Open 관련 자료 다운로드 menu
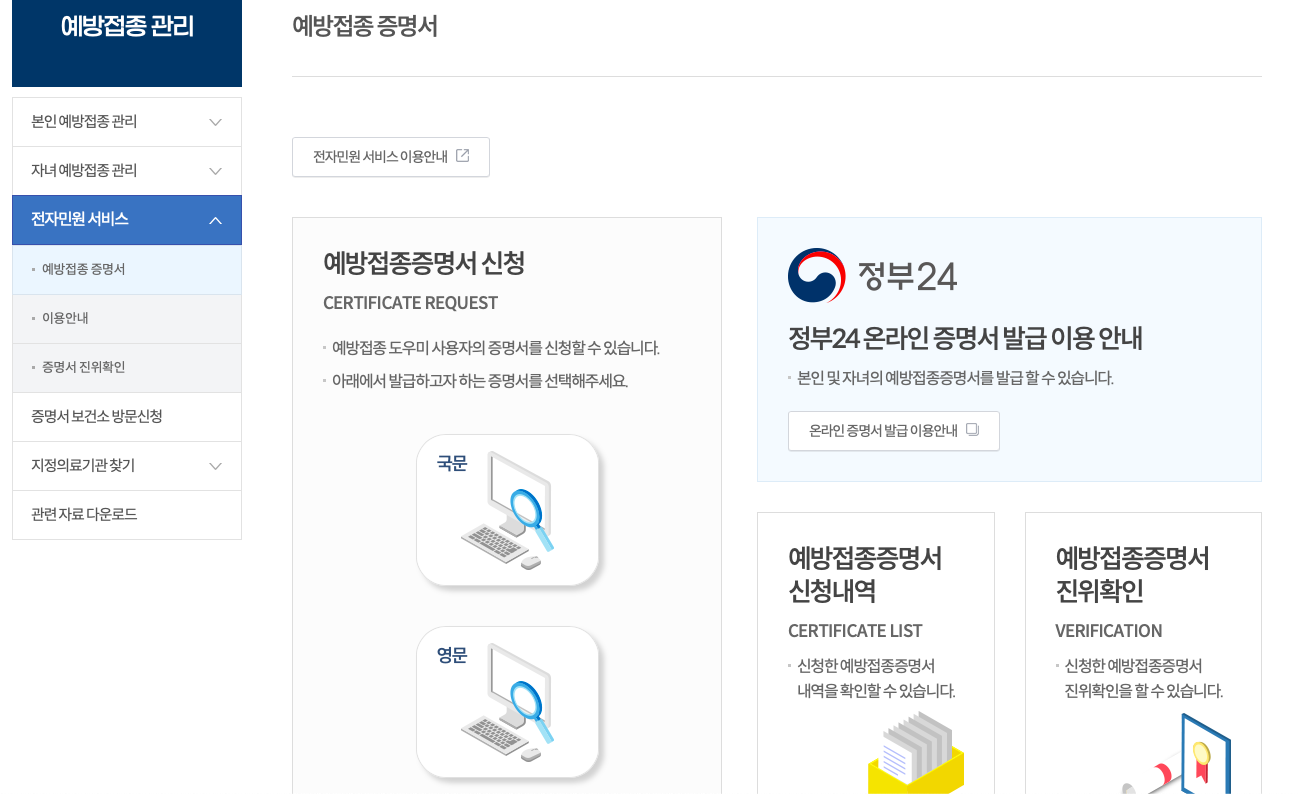This screenshot has width=1300, height=794. (x=127, y=515)
